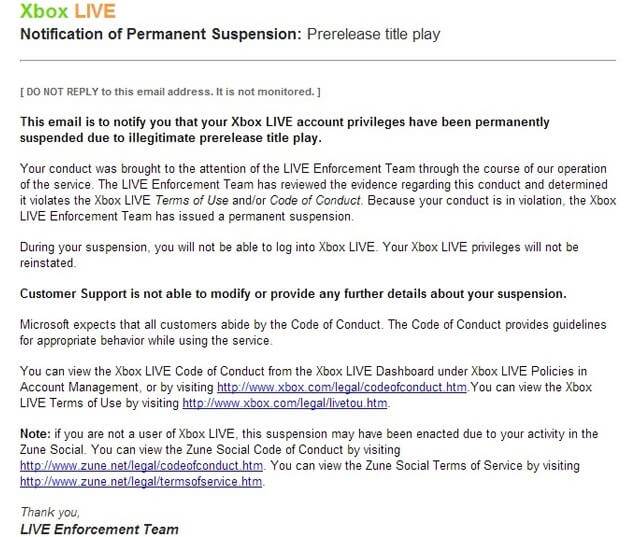This screenshot has height=537, width=638.
Task: Click the horizontal divider line below the subject
Action: (318, 62)
